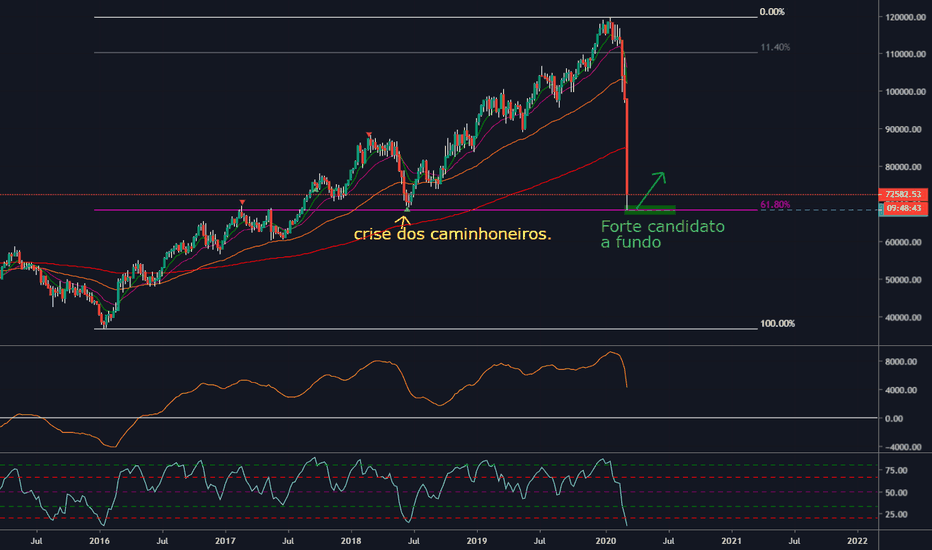Viewport: 932px width, 550px height.
Task: Select the orange momentum indicator line
Action: pos(313,398)
